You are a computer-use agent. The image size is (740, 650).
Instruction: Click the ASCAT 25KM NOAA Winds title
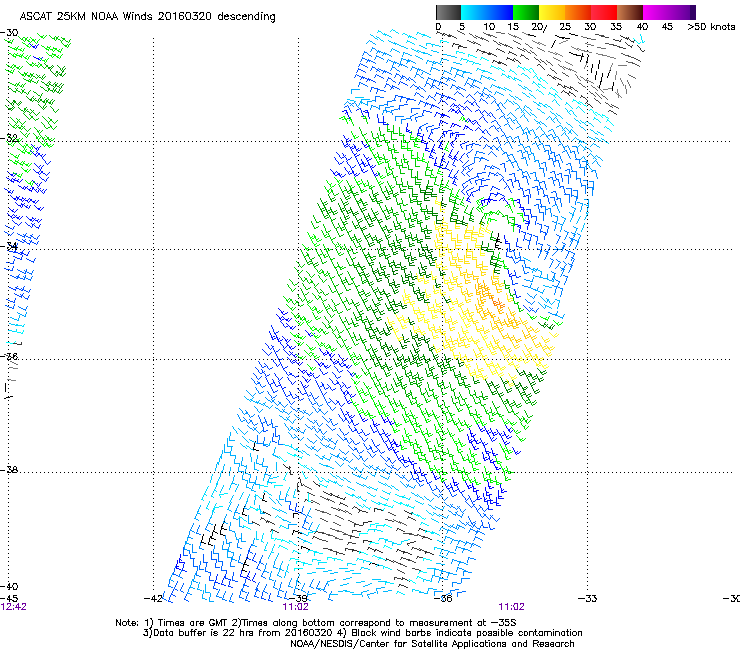click(x=147, y=16)
